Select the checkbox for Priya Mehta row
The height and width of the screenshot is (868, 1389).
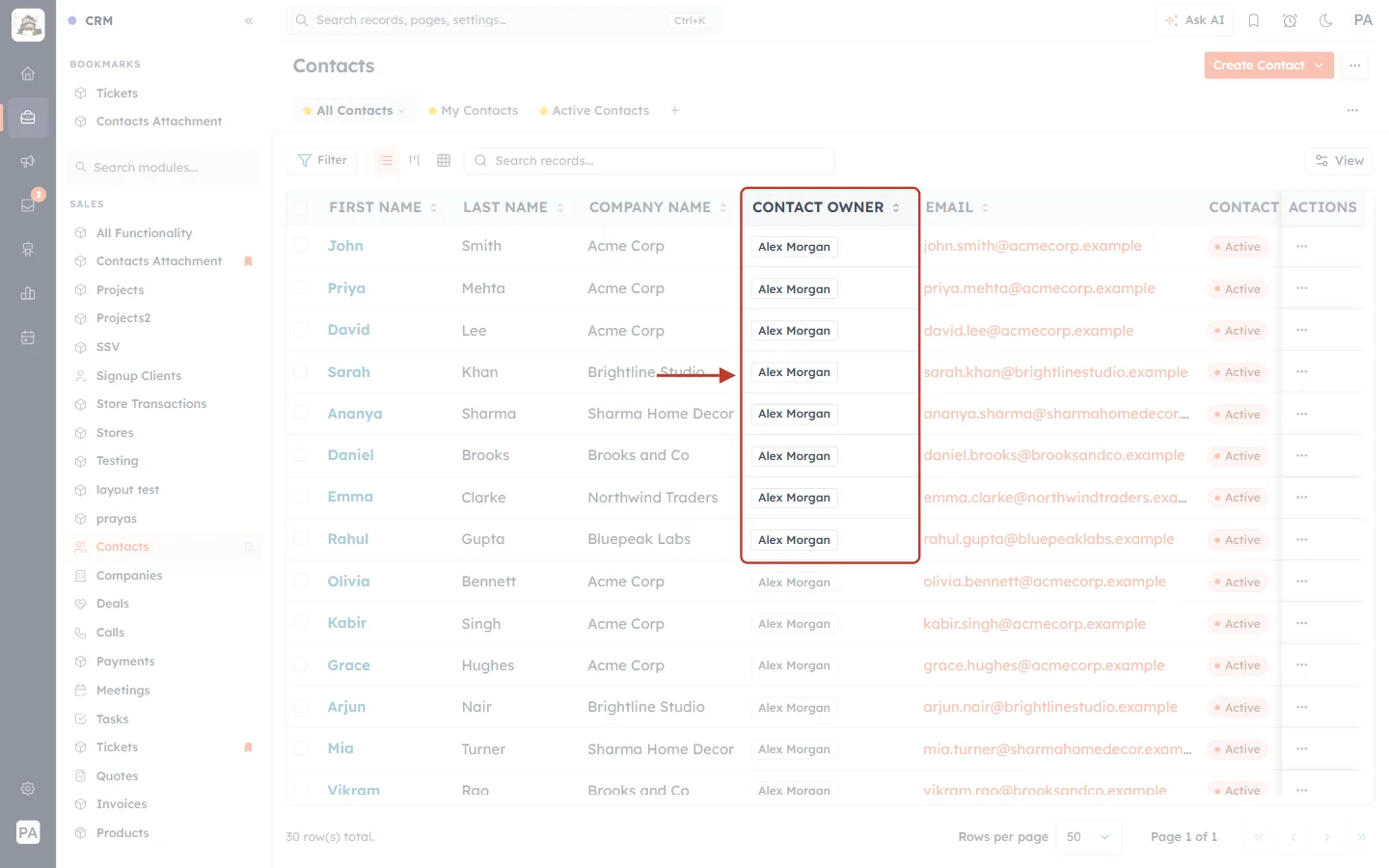(301, 288)
